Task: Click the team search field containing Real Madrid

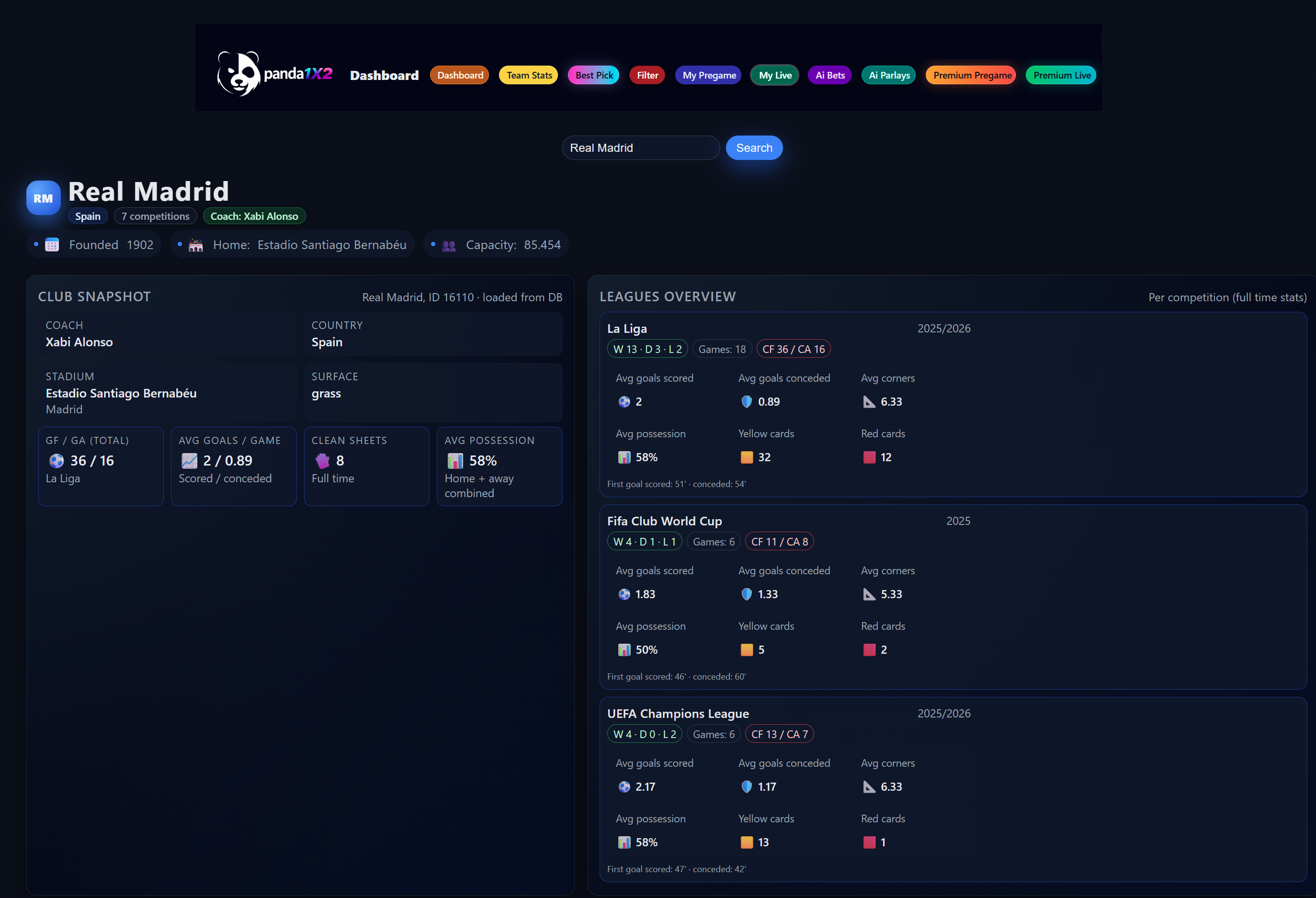Action: (x=641, y=148)
